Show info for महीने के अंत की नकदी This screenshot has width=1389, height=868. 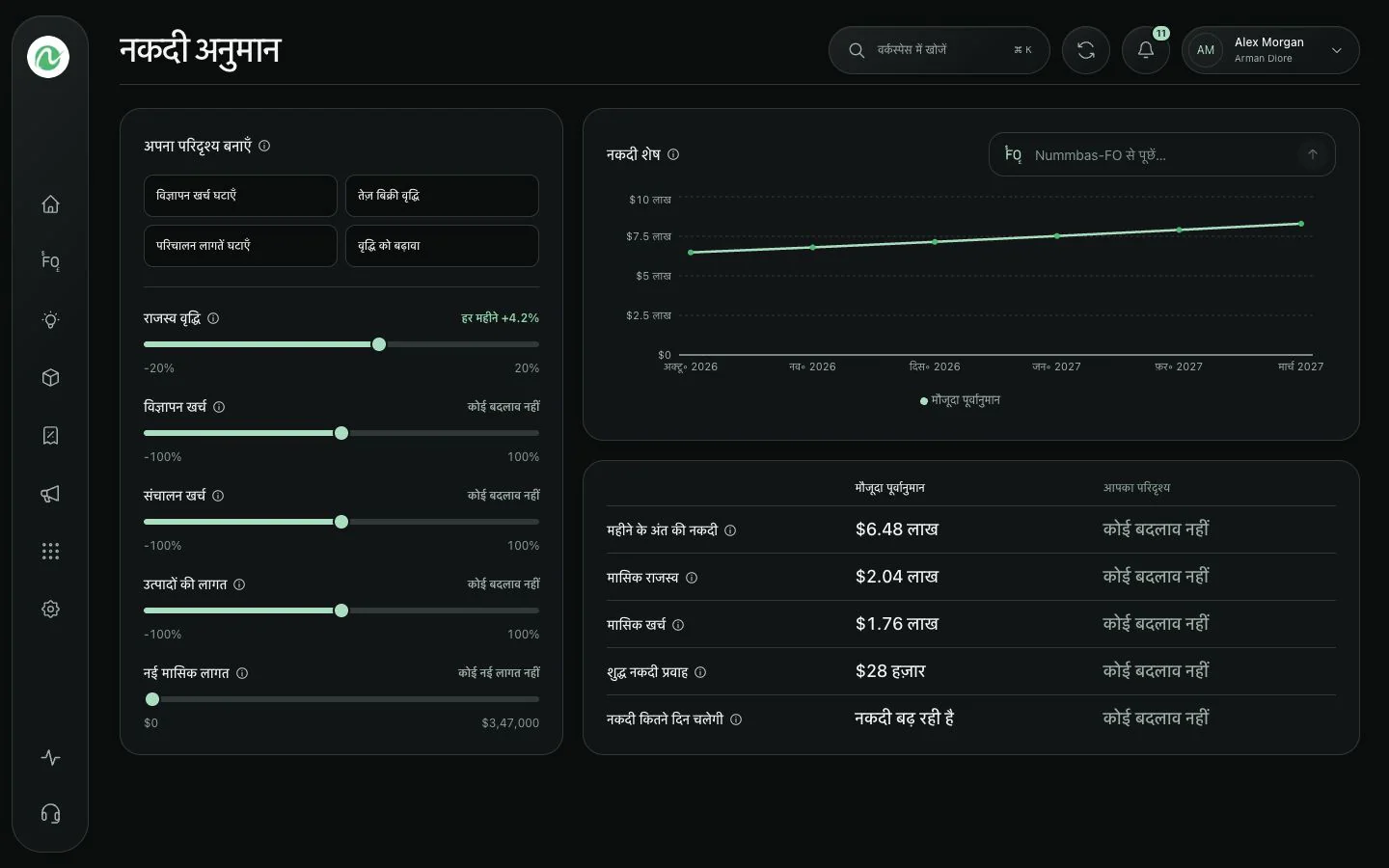pos(730,530)
